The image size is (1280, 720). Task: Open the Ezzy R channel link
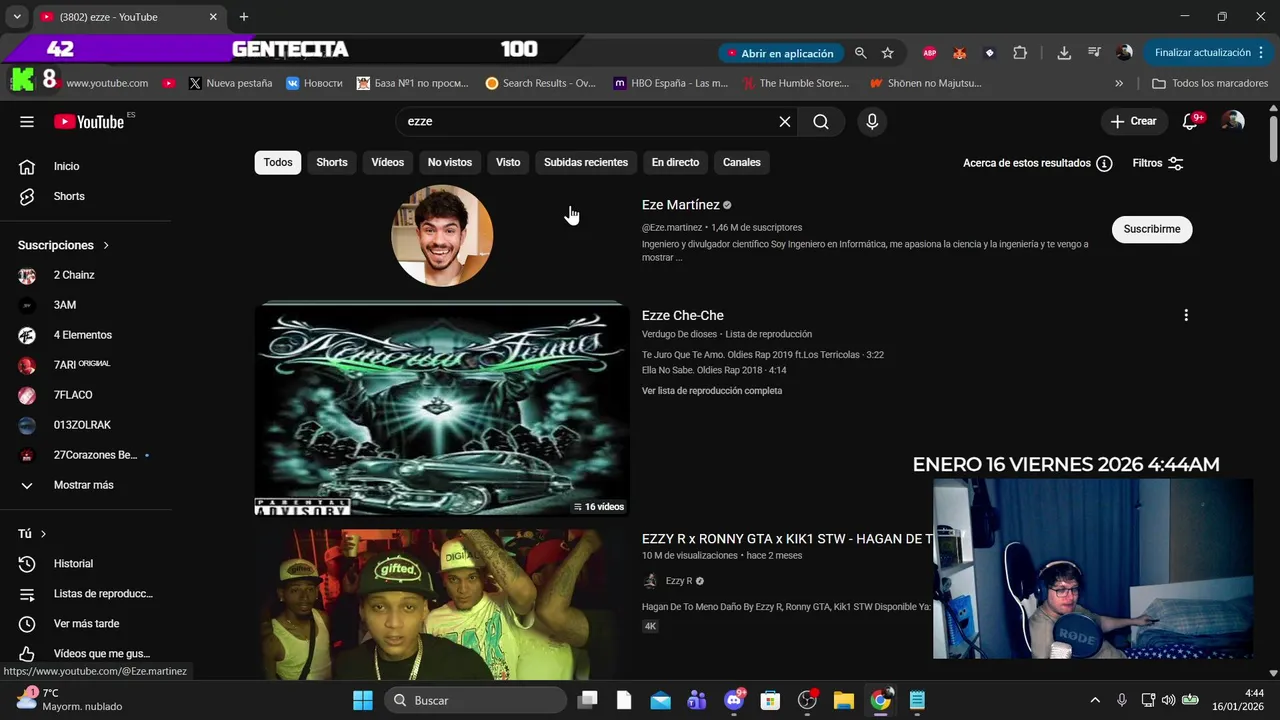click(x=680, y=581)
